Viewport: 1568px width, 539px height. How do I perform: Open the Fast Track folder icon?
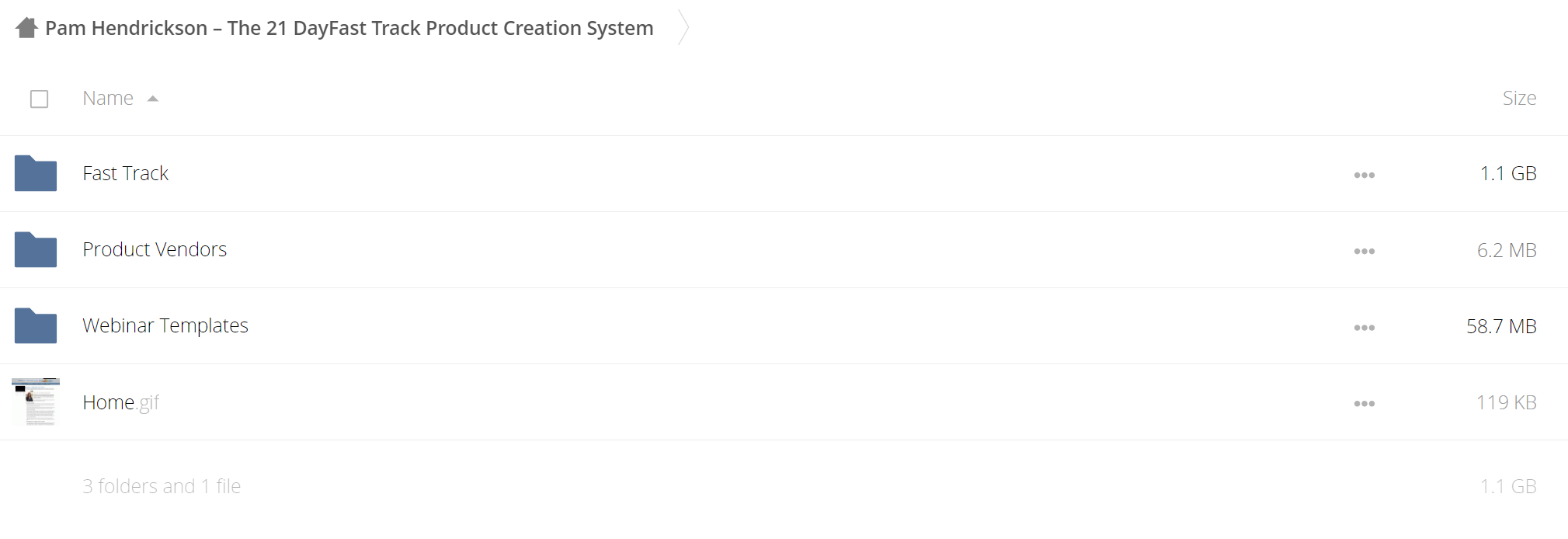36,173
